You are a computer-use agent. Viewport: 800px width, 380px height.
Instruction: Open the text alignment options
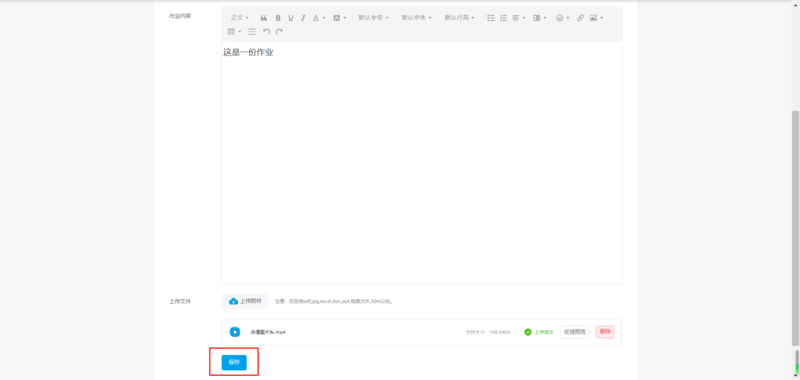pyautogui.click(x=518, y=18)
